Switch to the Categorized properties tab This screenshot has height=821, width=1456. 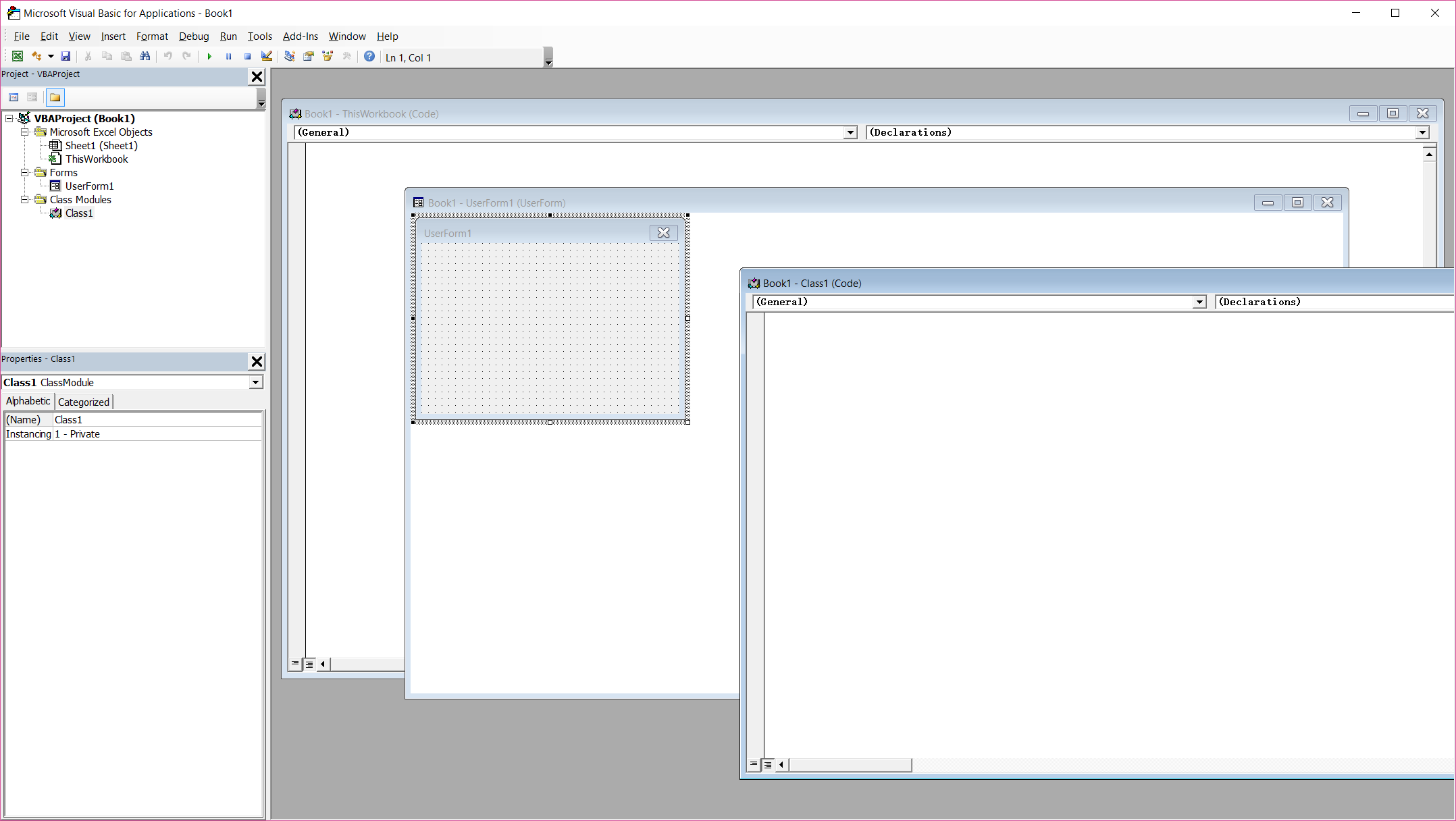[84, 402]
